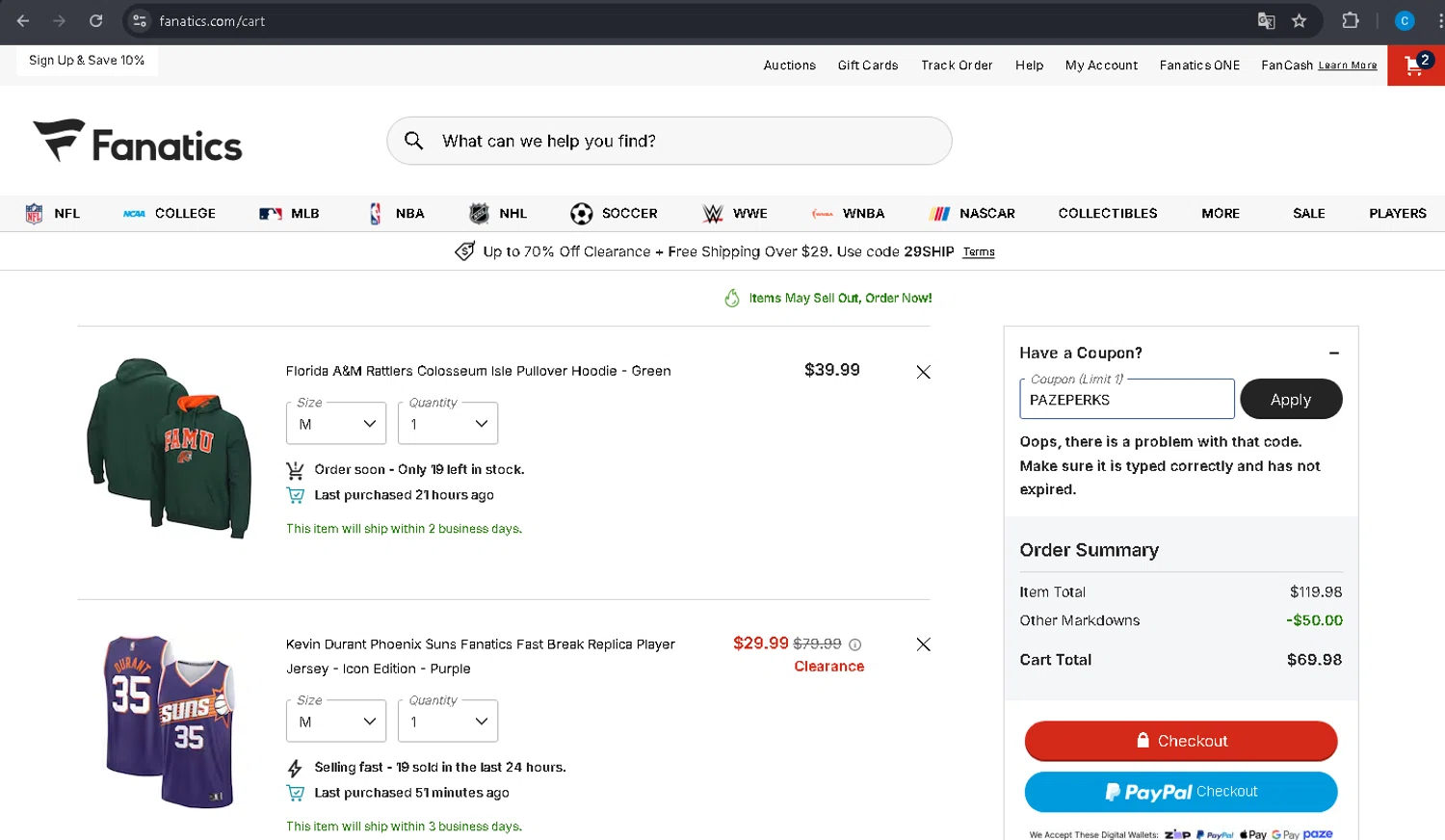1445x840 pixels.
Task: Open the green Florida A&M hoodie image
Action: point(170,448)
